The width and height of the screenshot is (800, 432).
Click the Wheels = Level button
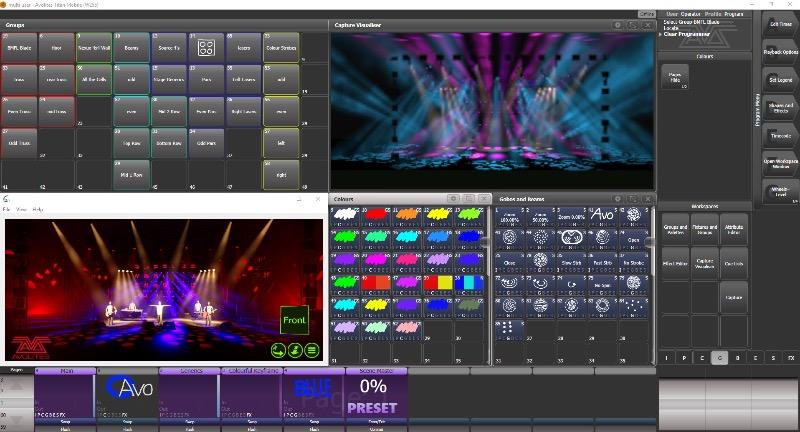pos(781,192)
